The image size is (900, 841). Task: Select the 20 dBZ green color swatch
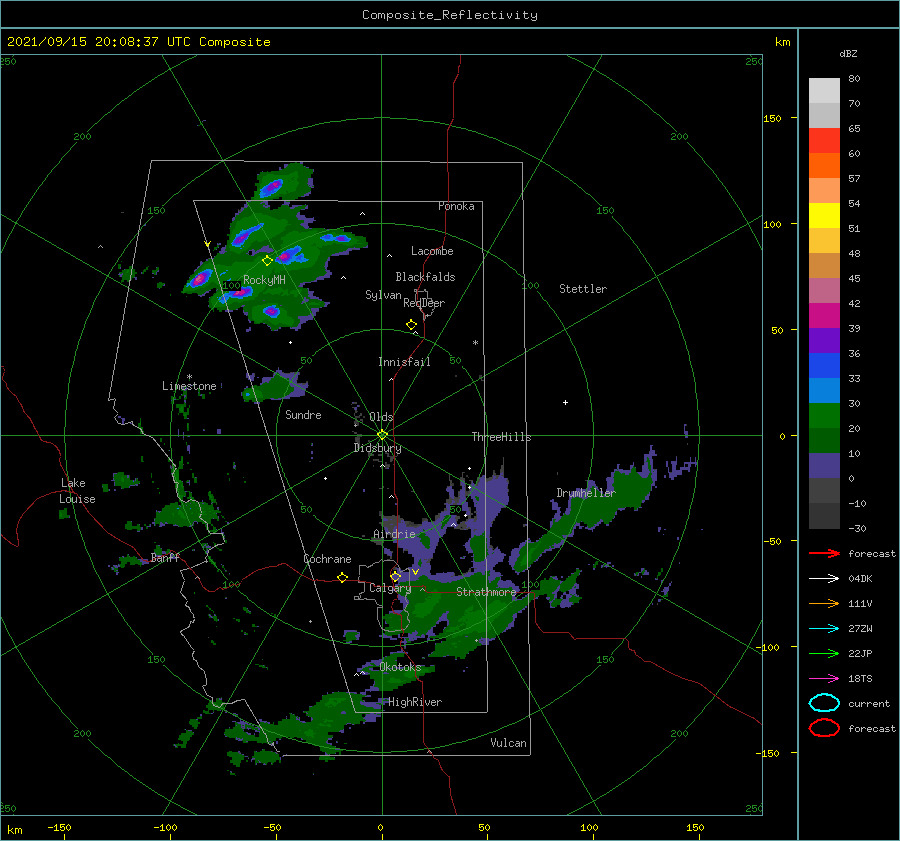tap(824, 415)
